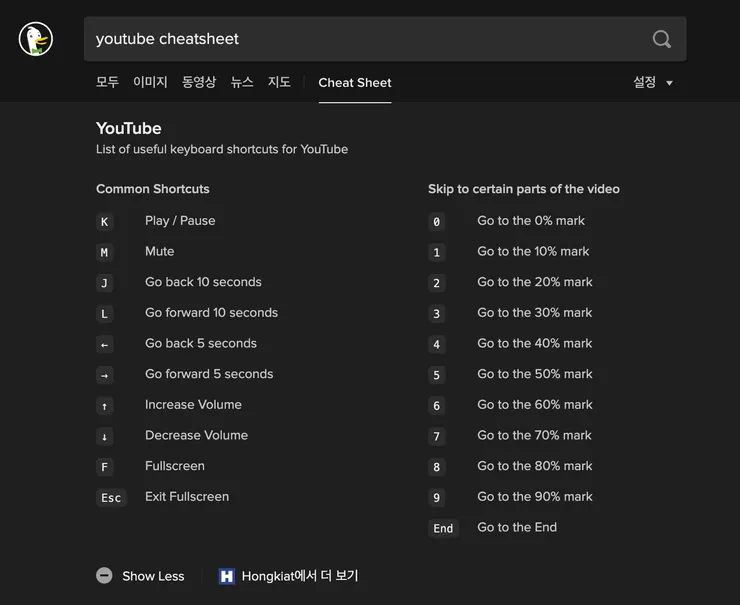Screen dimensions: 740x605
Task: Click Go to the 60% mark
Action: pyautogui.click(x=535, y=404)
